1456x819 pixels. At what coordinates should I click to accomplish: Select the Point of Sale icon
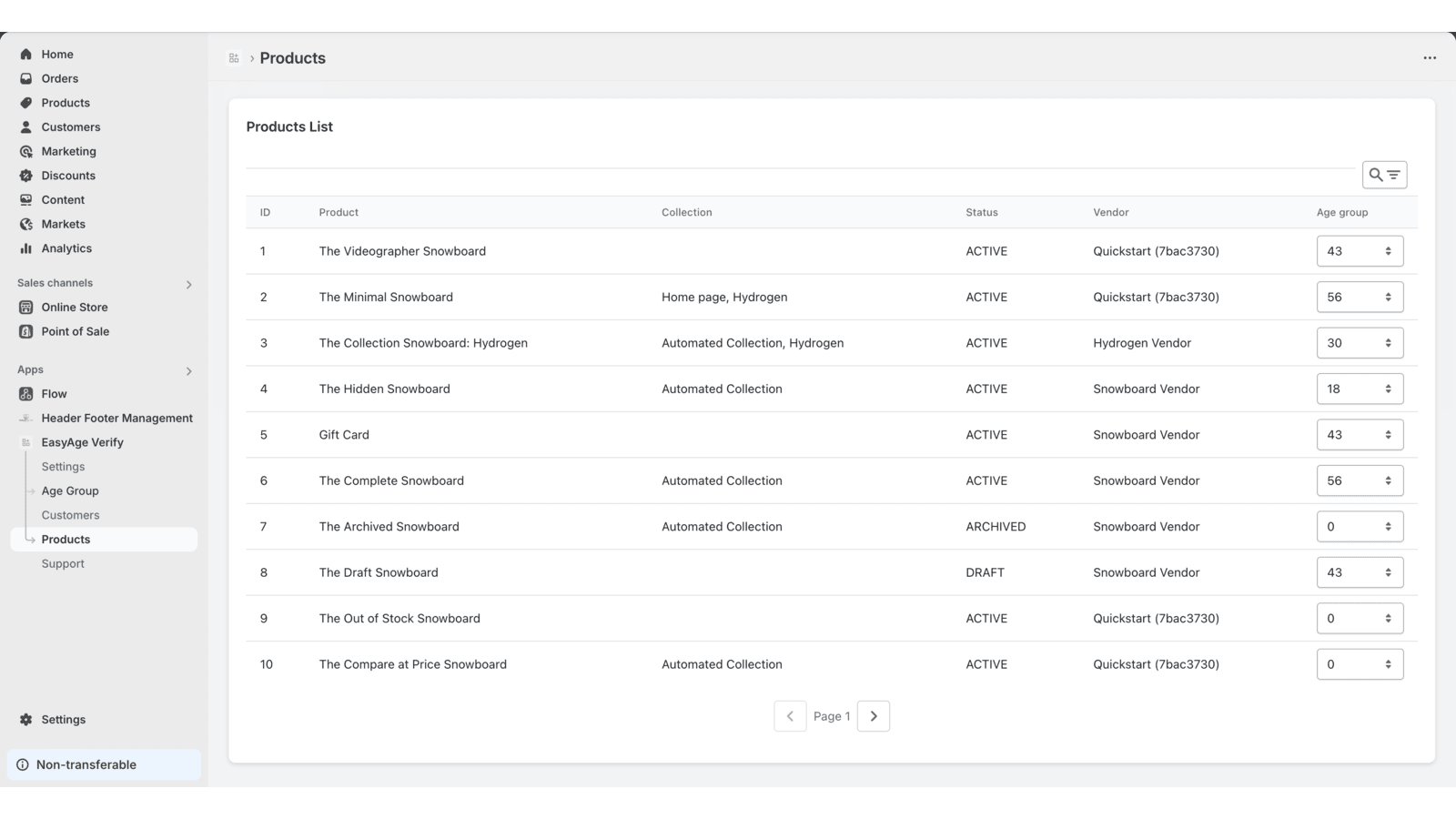tap(25, 331)
